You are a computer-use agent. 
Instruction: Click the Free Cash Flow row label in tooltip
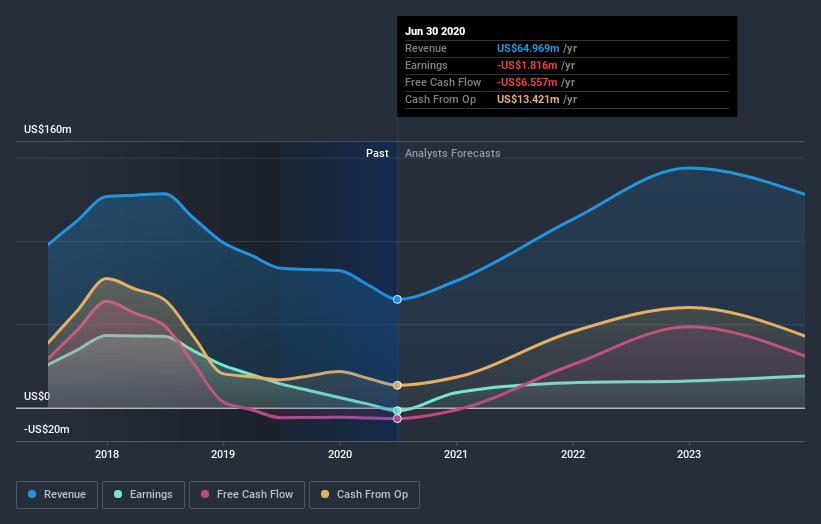(443, 82)
